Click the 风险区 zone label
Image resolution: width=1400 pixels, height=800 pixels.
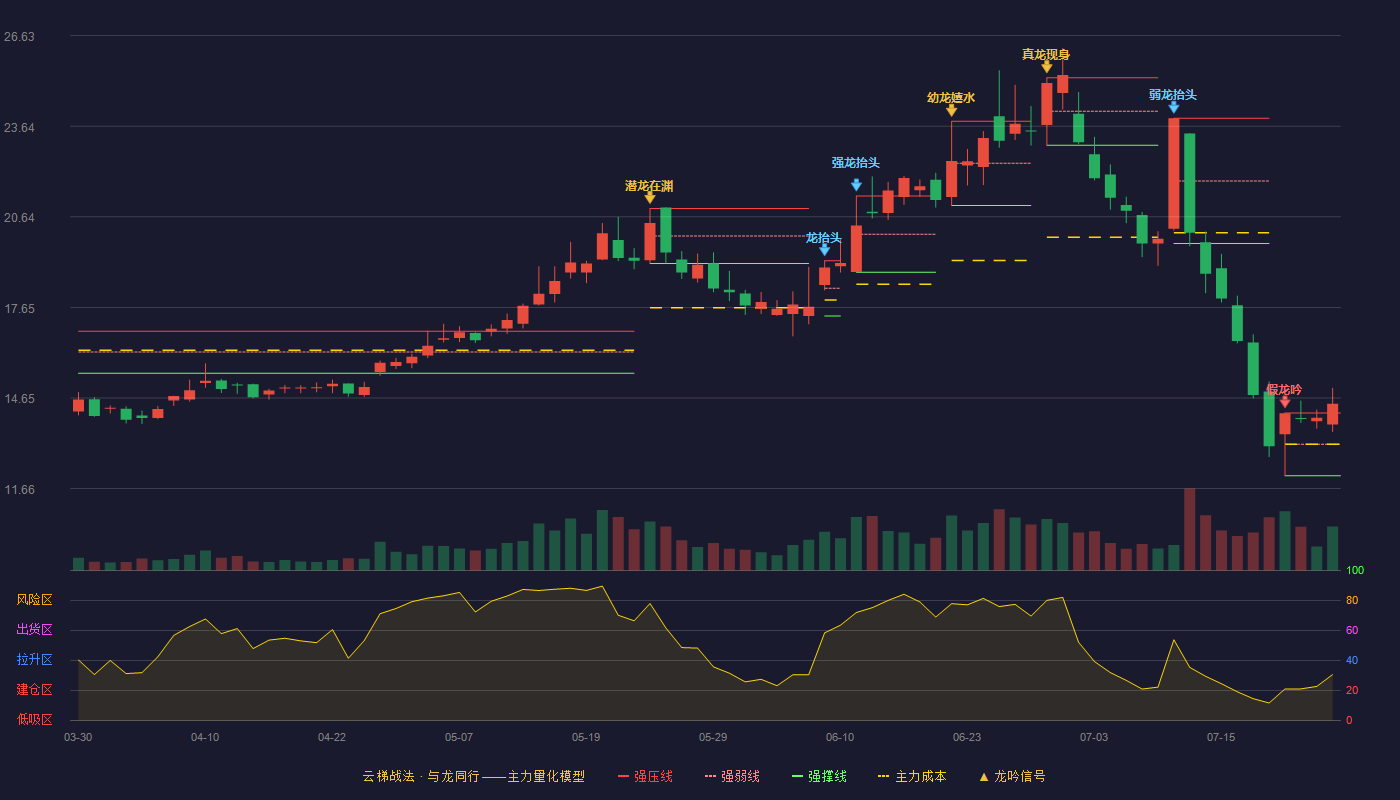point(34,600)
